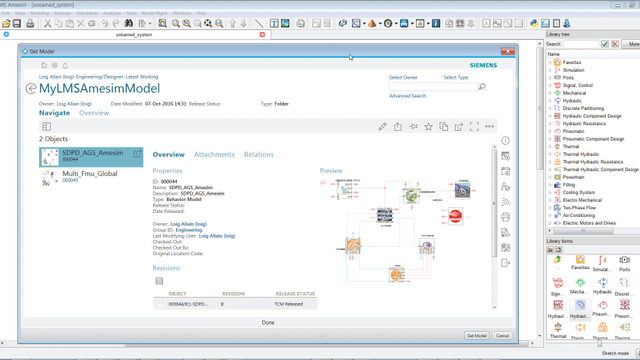Click the Cut scissors icon
The height and width of the screenshot is (360, 640).
47,24
